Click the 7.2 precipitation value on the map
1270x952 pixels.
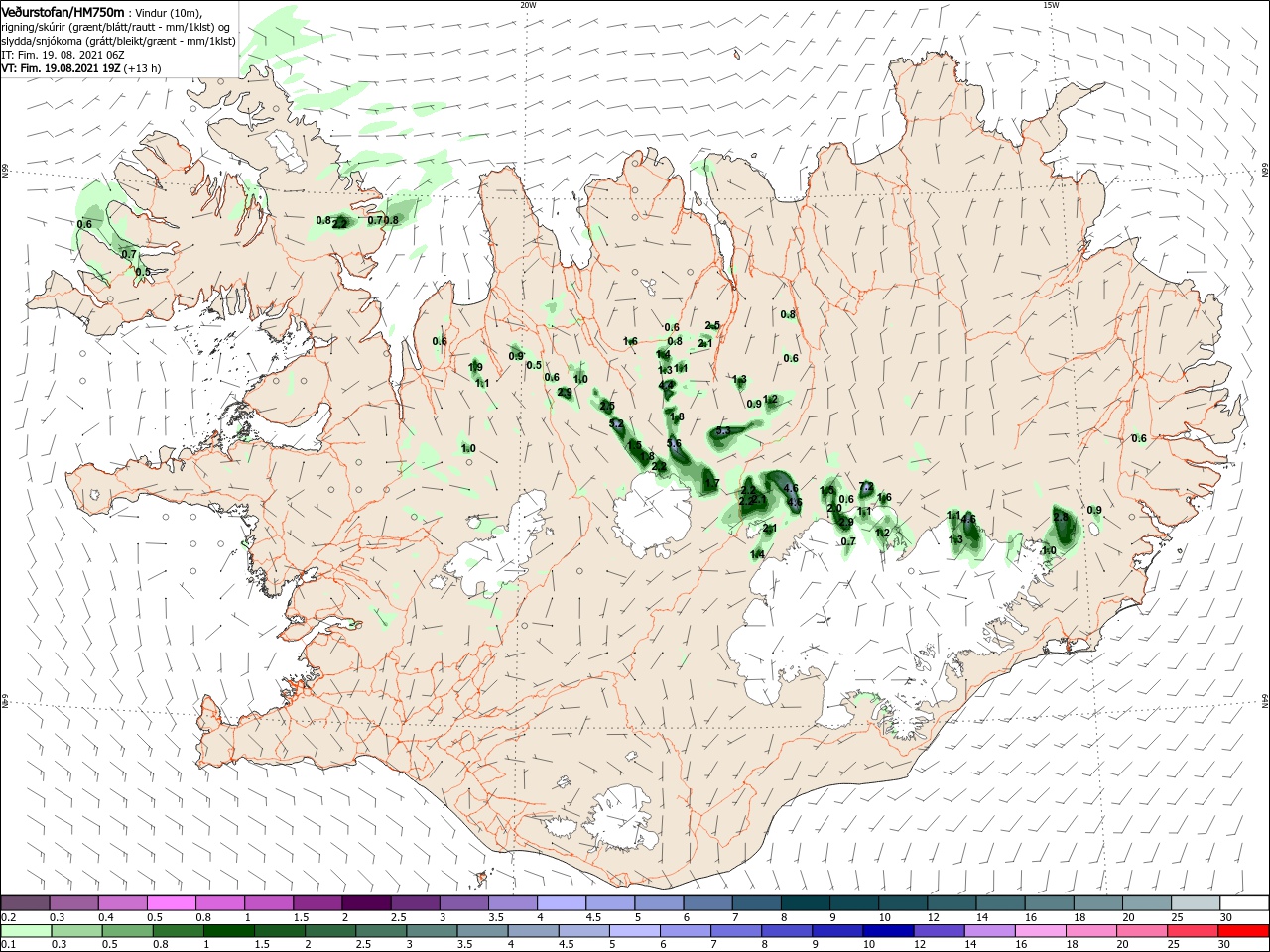pos(866,487)
